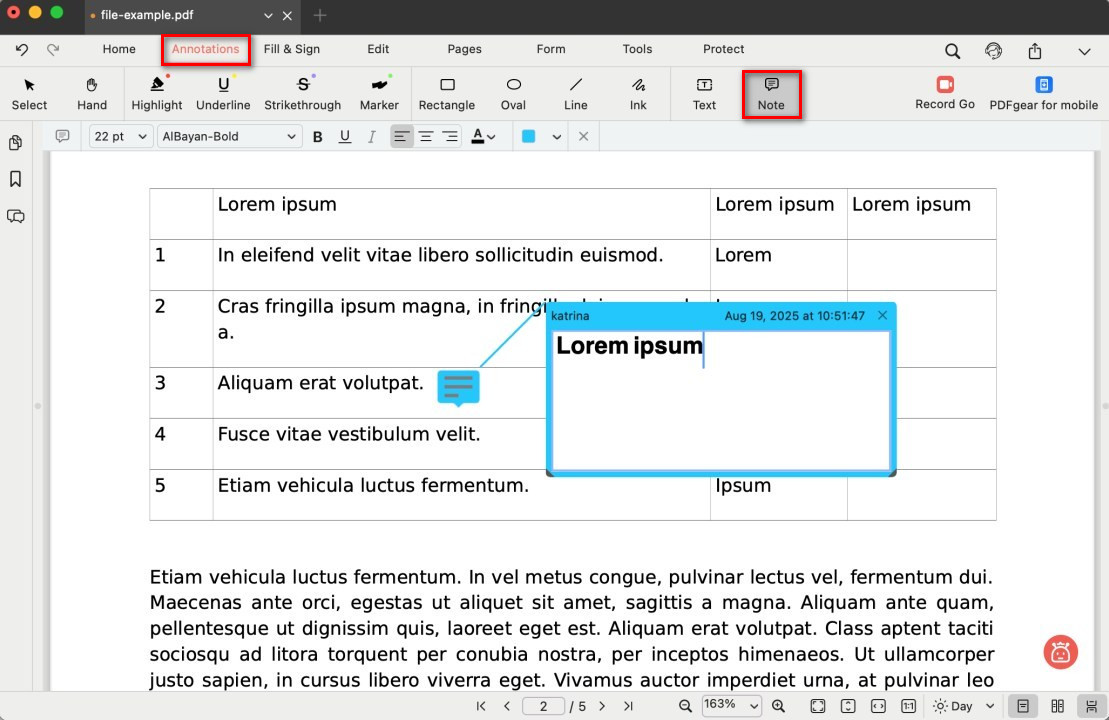1109x720 pixels.
Task: Open the Pages tab
Action: click(464, 49)
